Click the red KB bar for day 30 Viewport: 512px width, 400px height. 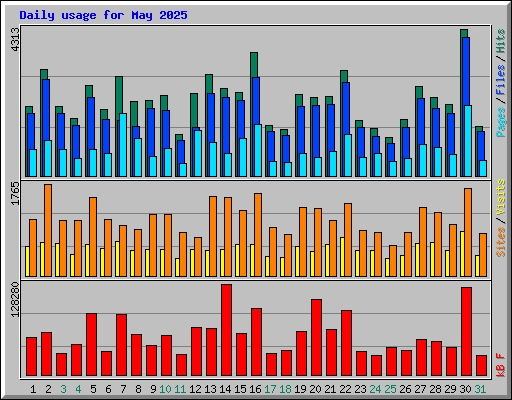click(x=467, y=332)
